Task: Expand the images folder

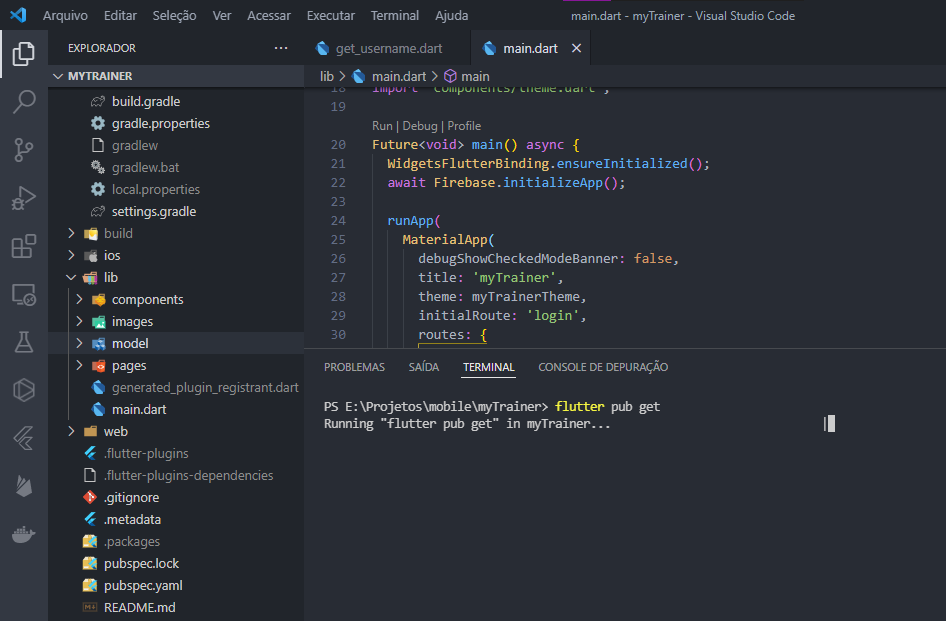Action: 79,321
